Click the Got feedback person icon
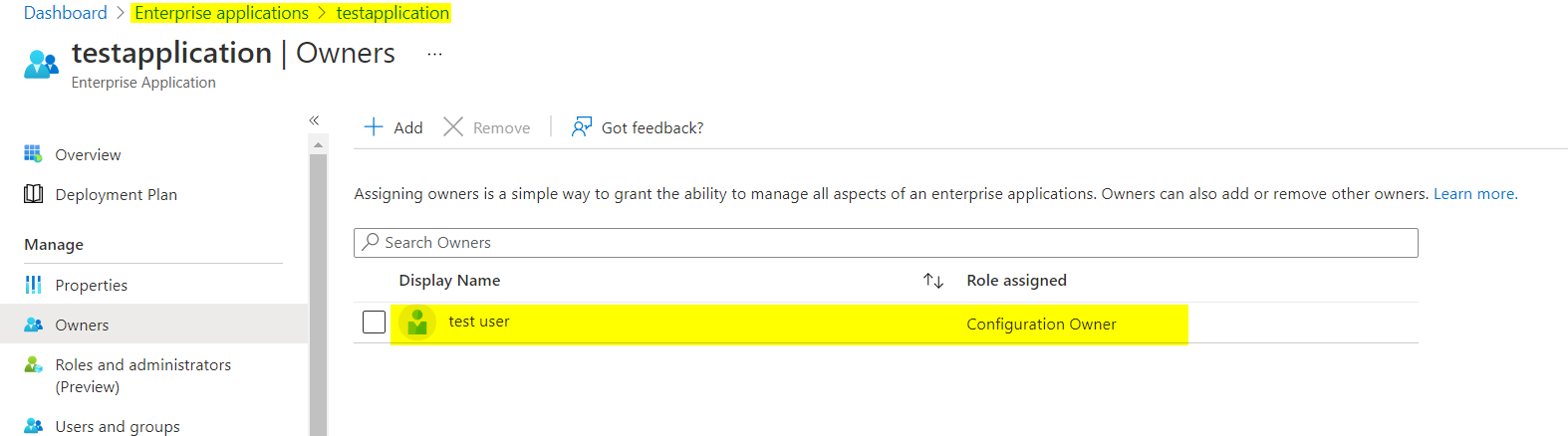The width and height of the screenshot is (1568, 436). 581,127
